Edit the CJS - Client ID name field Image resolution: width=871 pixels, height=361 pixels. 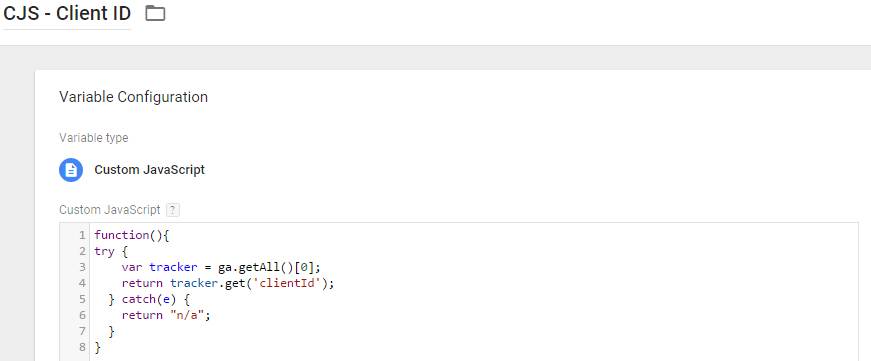click(x=67, y=13)
